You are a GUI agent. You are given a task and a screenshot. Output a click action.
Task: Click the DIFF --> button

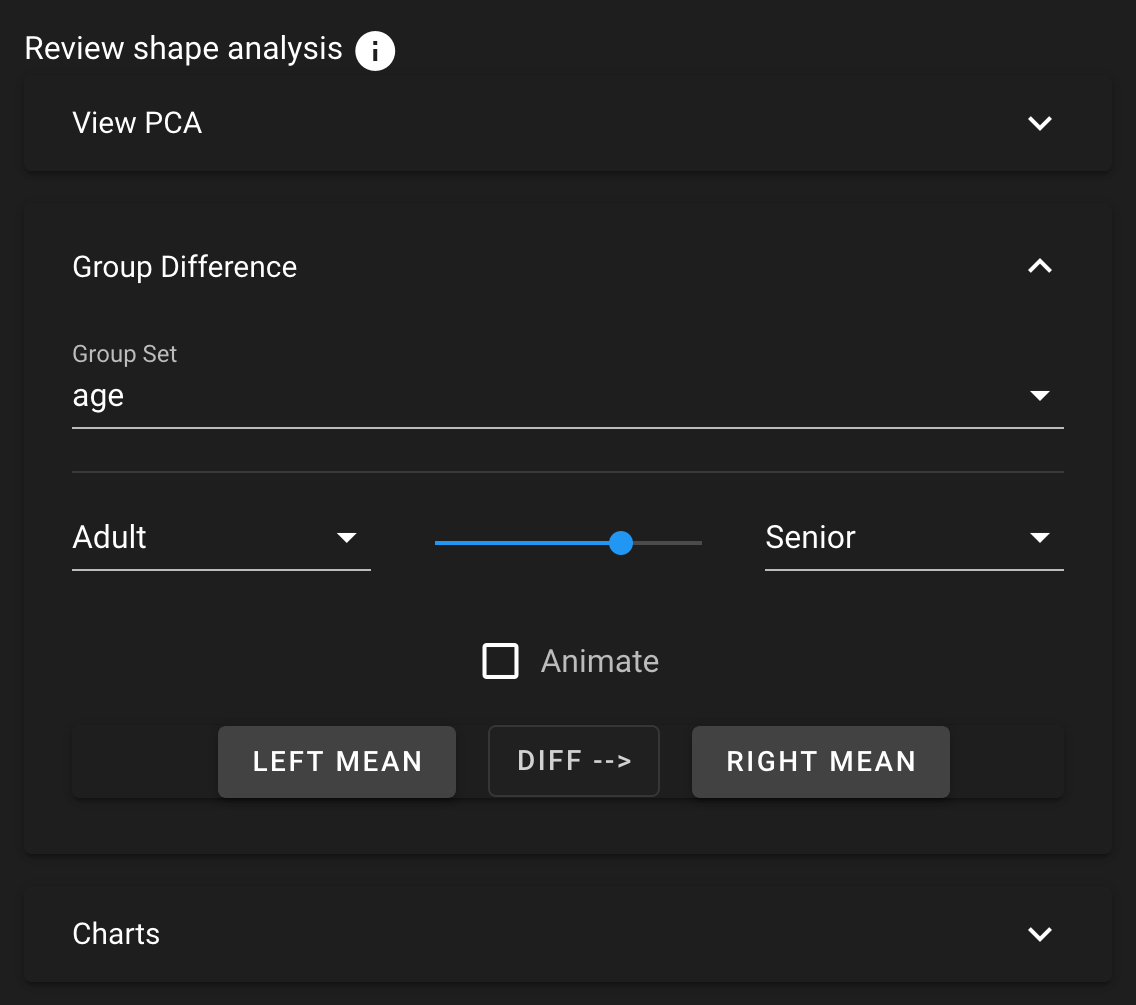point(574,761)
